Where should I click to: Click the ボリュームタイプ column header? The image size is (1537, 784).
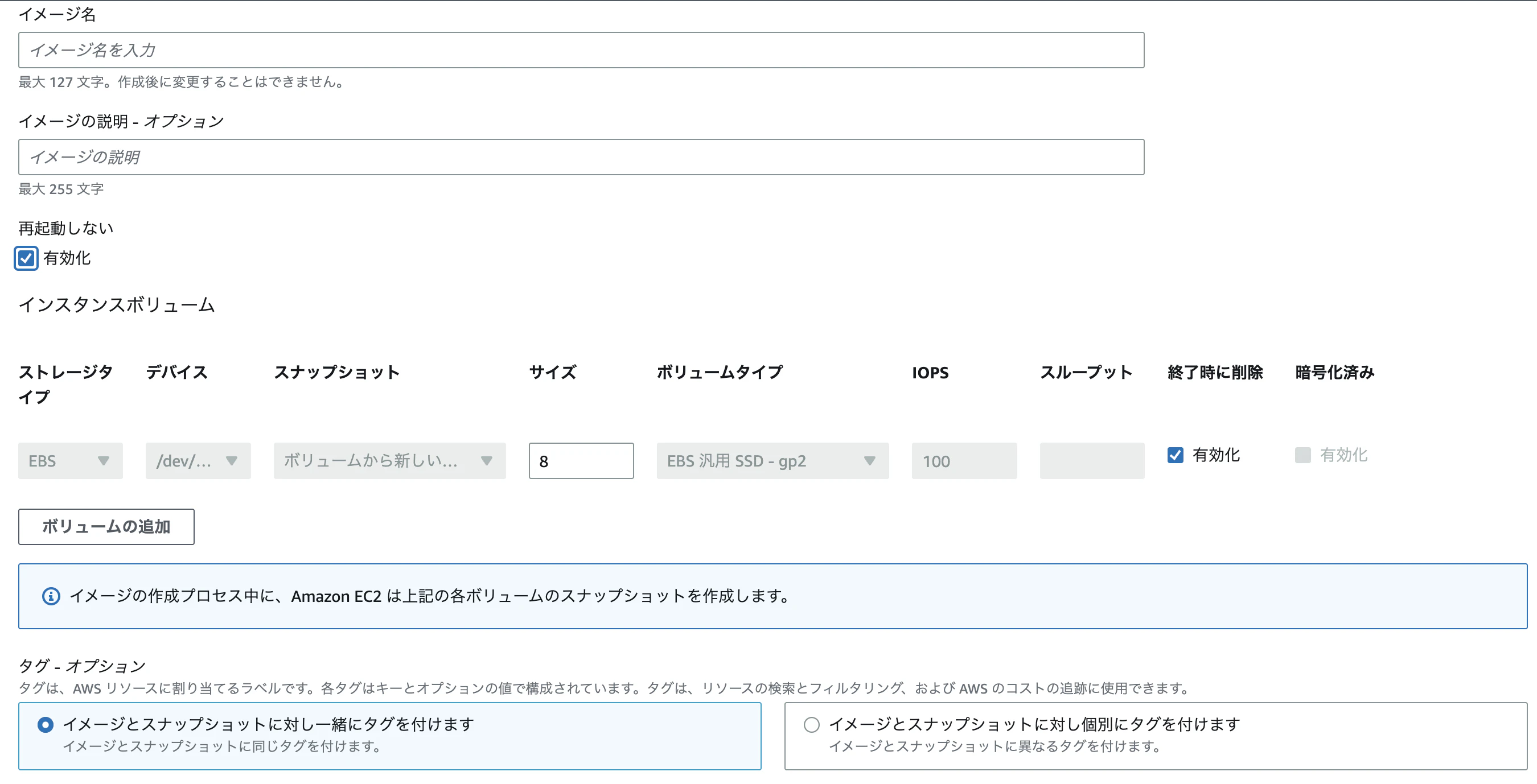click(x=720, y=373)
